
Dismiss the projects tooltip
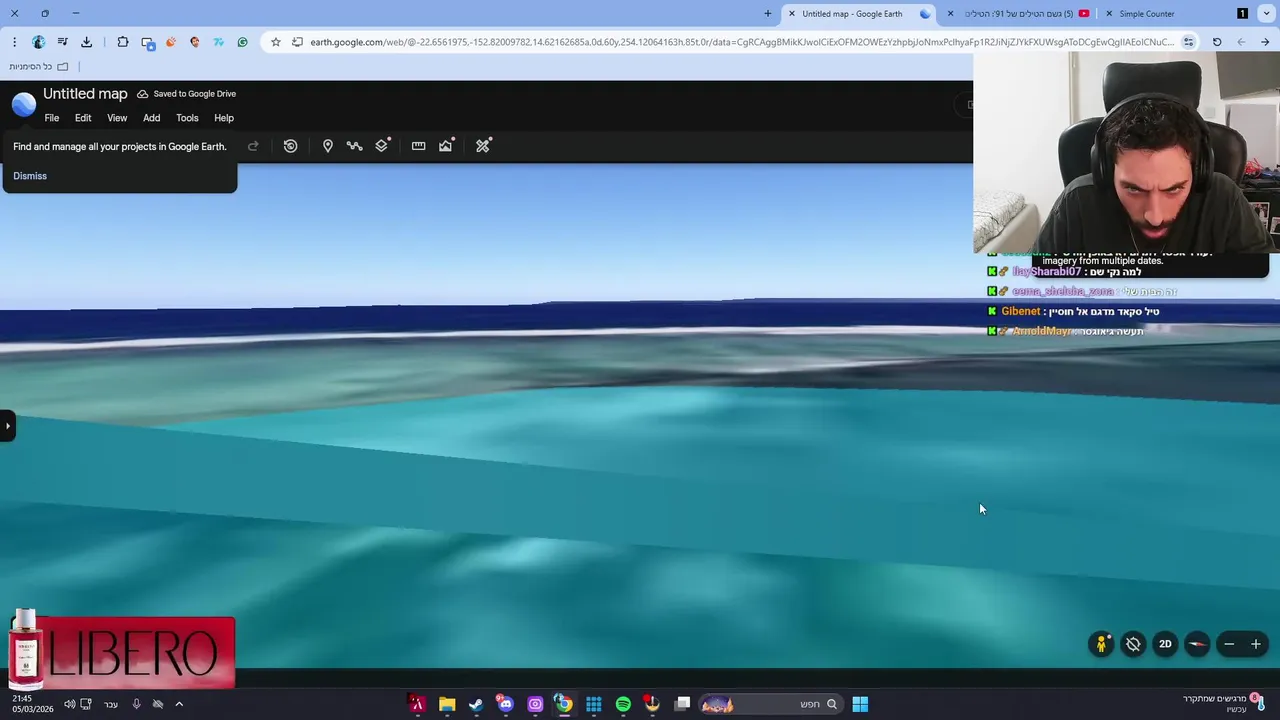30,176
